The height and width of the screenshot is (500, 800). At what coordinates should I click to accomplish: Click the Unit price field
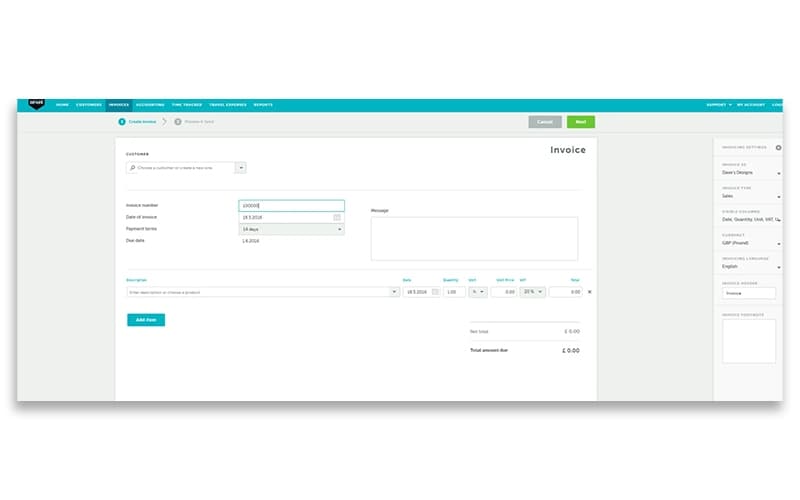coord(504,292)
